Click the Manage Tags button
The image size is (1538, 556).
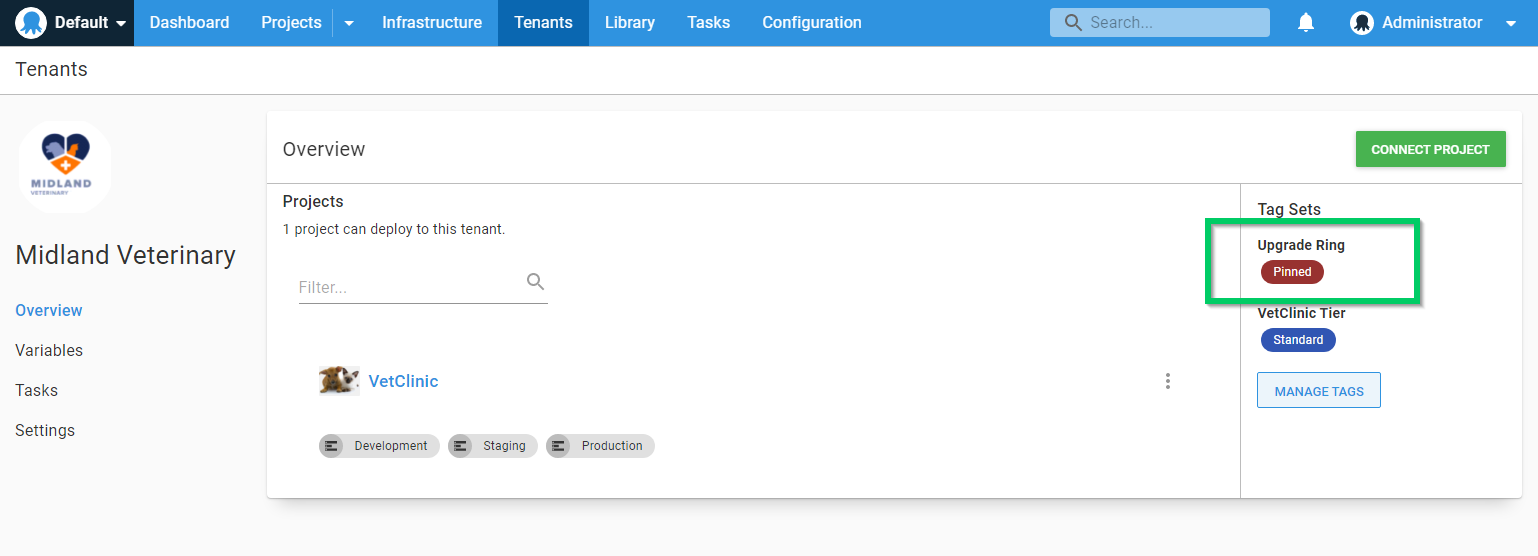tap(1318, 391)
